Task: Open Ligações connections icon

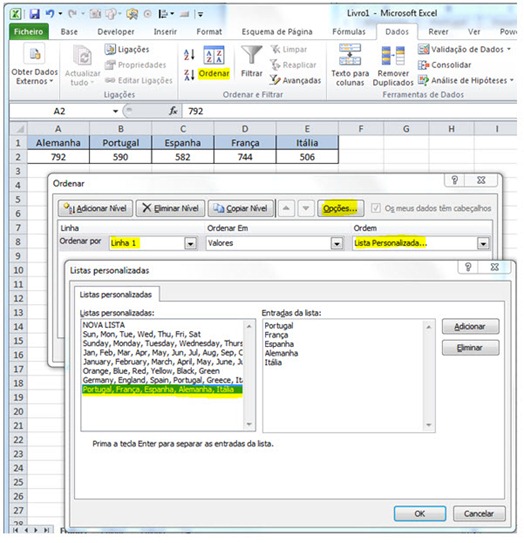Action: click(x=110, y=50)
